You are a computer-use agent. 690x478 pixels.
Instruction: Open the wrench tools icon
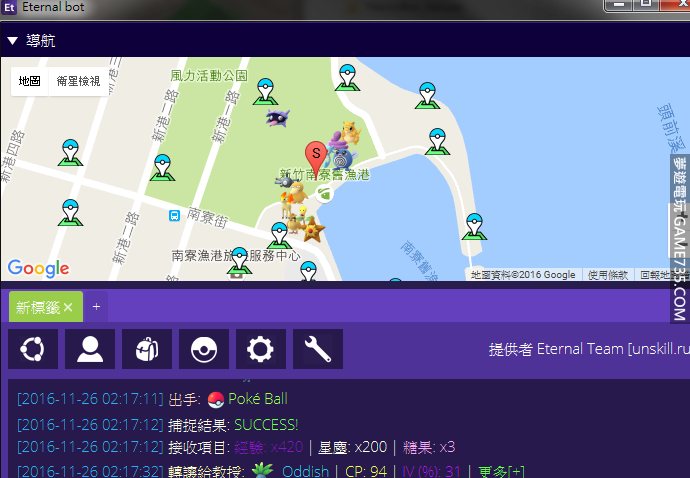[318, 349]
